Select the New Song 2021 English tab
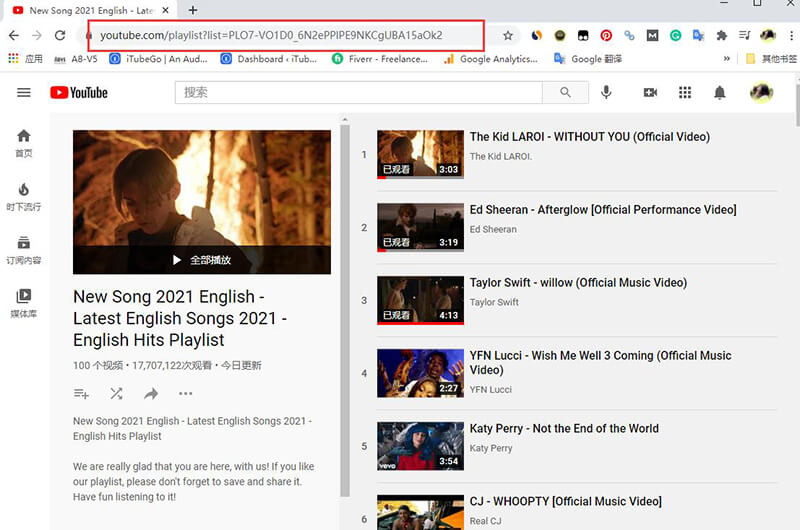Screen dimensions: 800x530 click(x=91, y=10)
